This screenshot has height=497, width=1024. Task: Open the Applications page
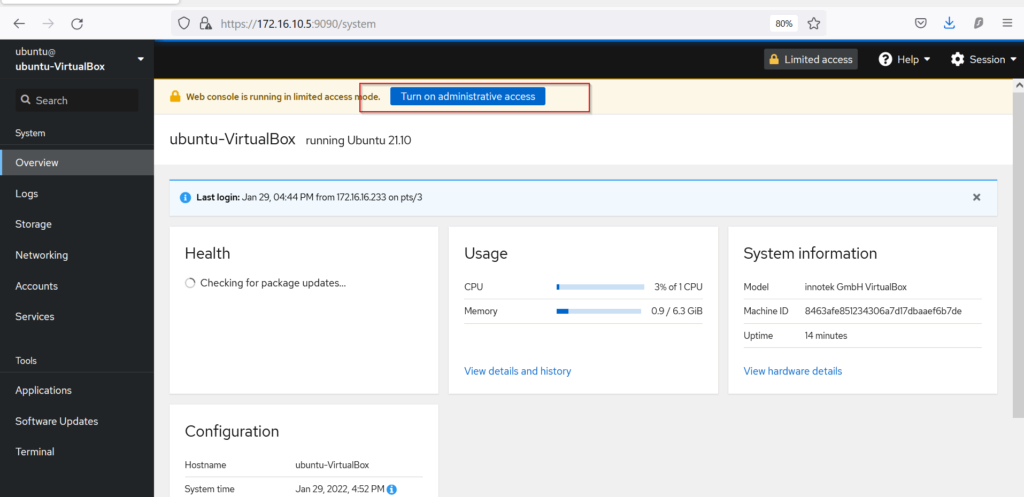coord(77,391)
